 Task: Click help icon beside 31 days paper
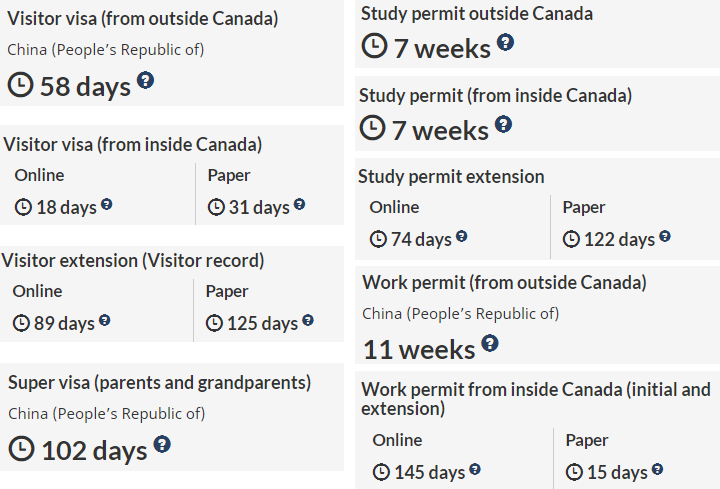tap(300, 204)
